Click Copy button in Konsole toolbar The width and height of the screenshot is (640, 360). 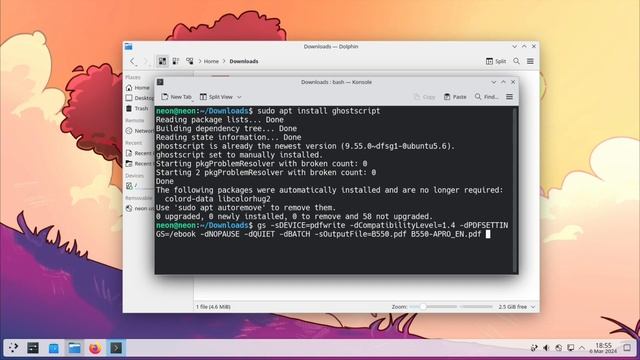[424, 97]
